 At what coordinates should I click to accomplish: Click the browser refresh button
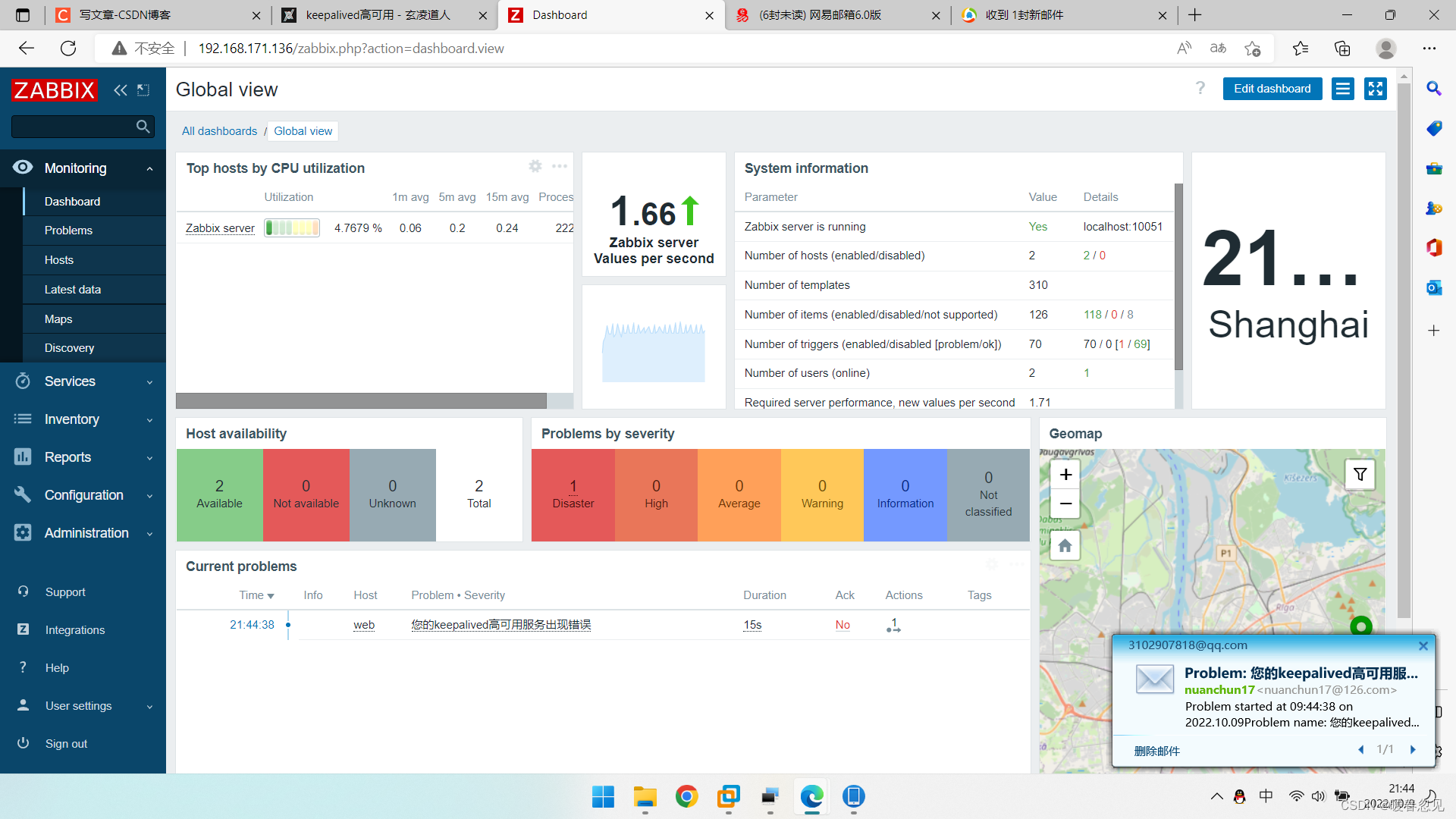tap(68, 49)
